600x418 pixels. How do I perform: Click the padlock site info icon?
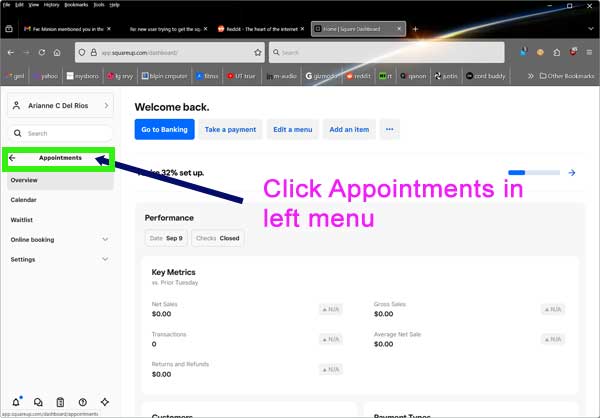pos(93,52)
